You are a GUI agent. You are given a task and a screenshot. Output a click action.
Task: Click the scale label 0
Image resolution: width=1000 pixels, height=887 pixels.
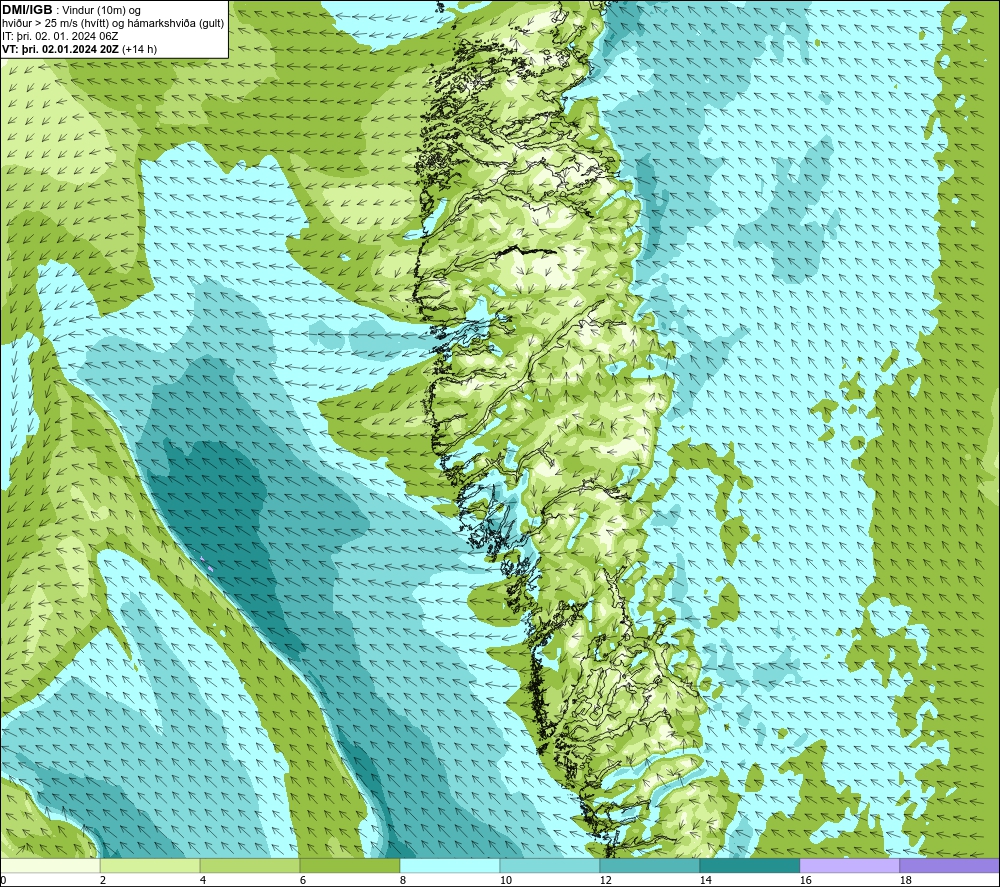3,880
